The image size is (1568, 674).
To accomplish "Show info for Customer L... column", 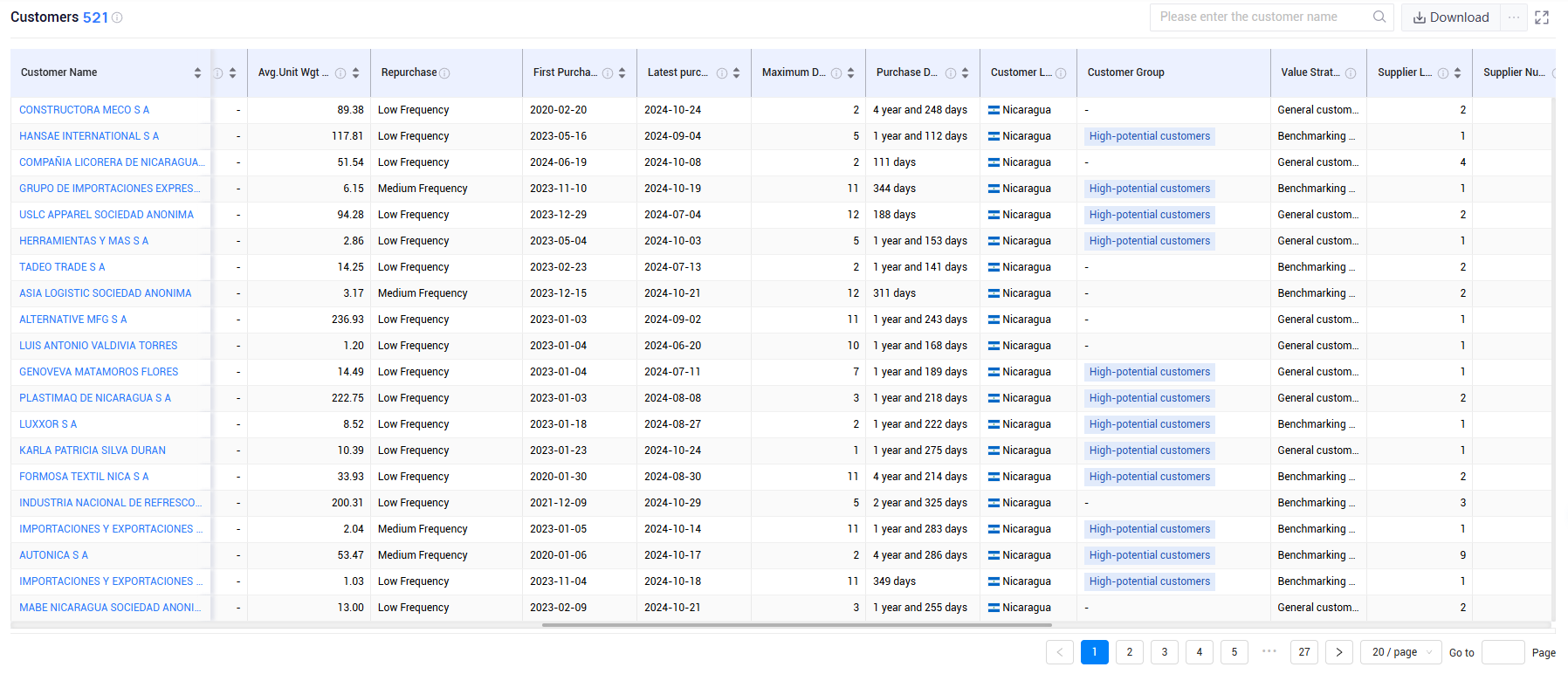I will tap(1061, 73).
